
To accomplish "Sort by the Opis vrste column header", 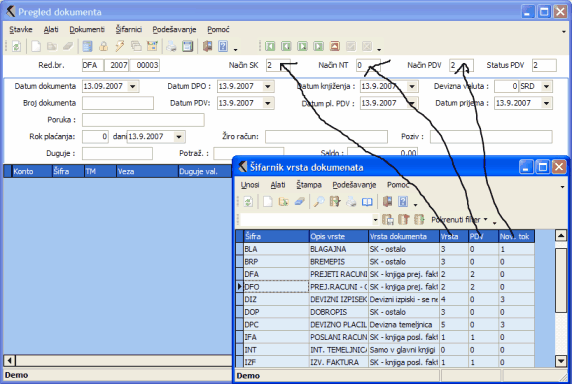I will 339,236.
